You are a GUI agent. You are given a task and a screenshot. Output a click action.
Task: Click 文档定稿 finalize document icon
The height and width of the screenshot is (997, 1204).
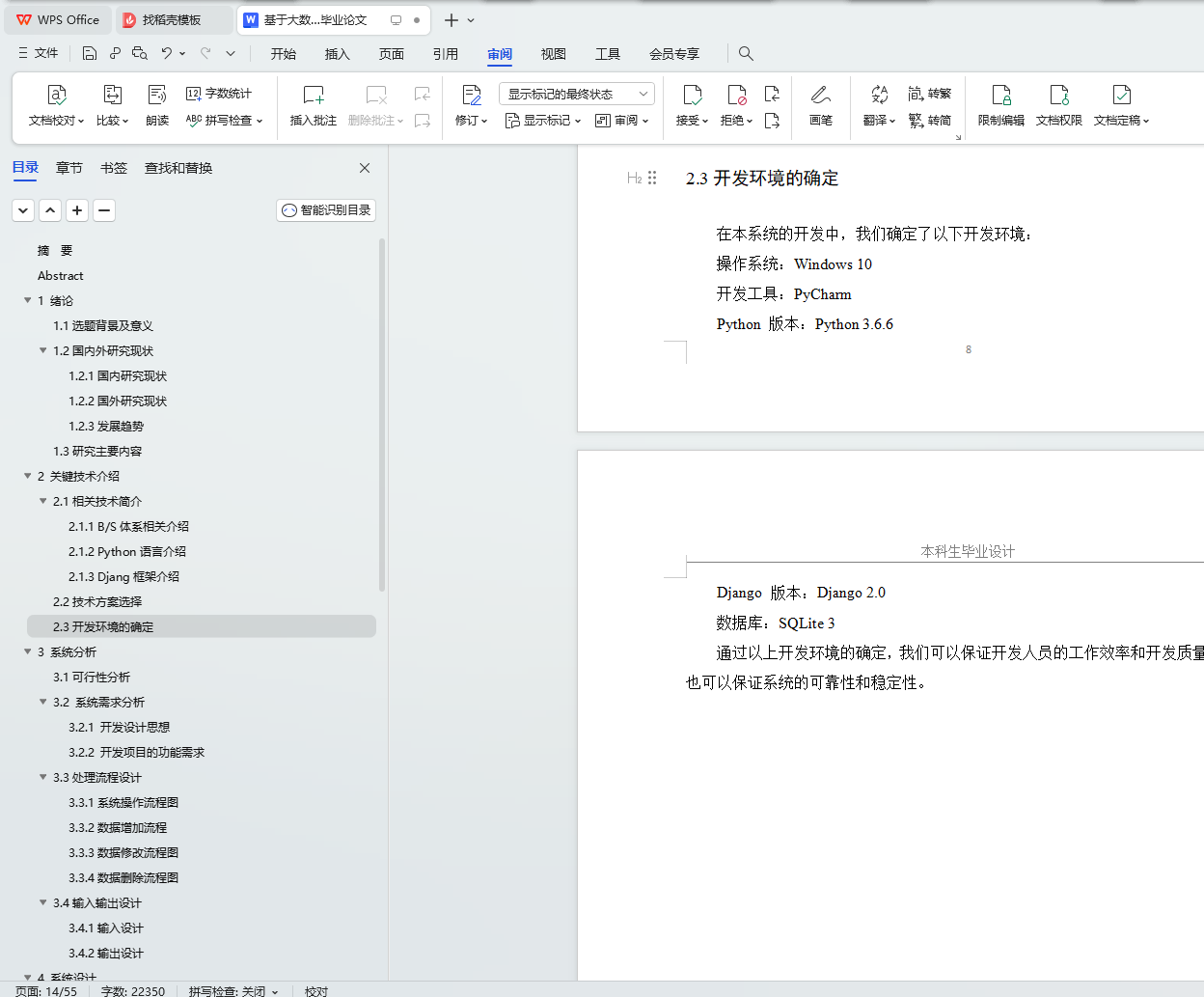tap(1122, 95)
